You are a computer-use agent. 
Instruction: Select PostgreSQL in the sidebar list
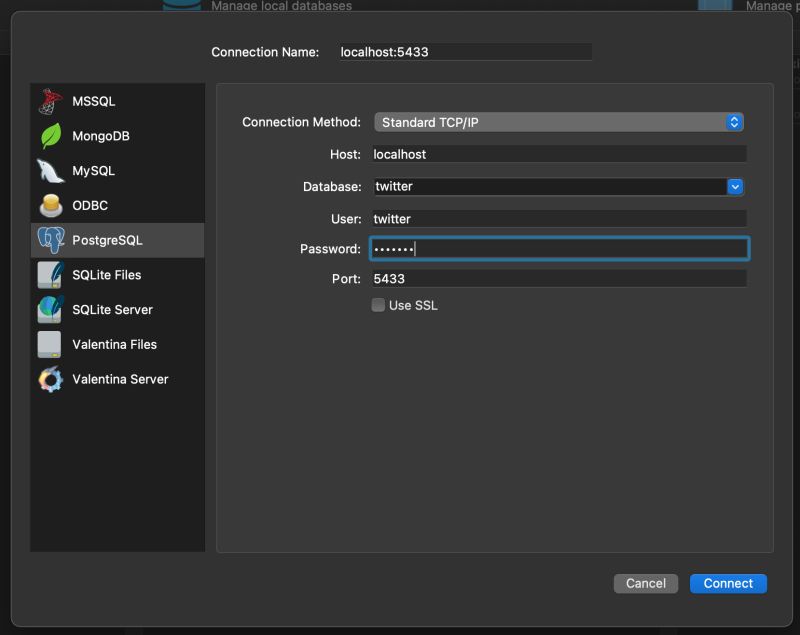116,240
